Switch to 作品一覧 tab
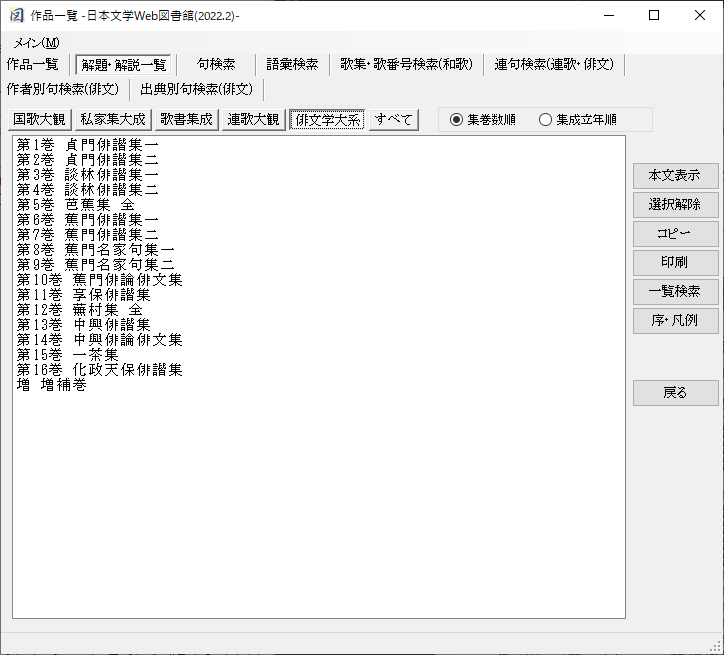Viewport: 724px width, 655px height. pos(33,64)
